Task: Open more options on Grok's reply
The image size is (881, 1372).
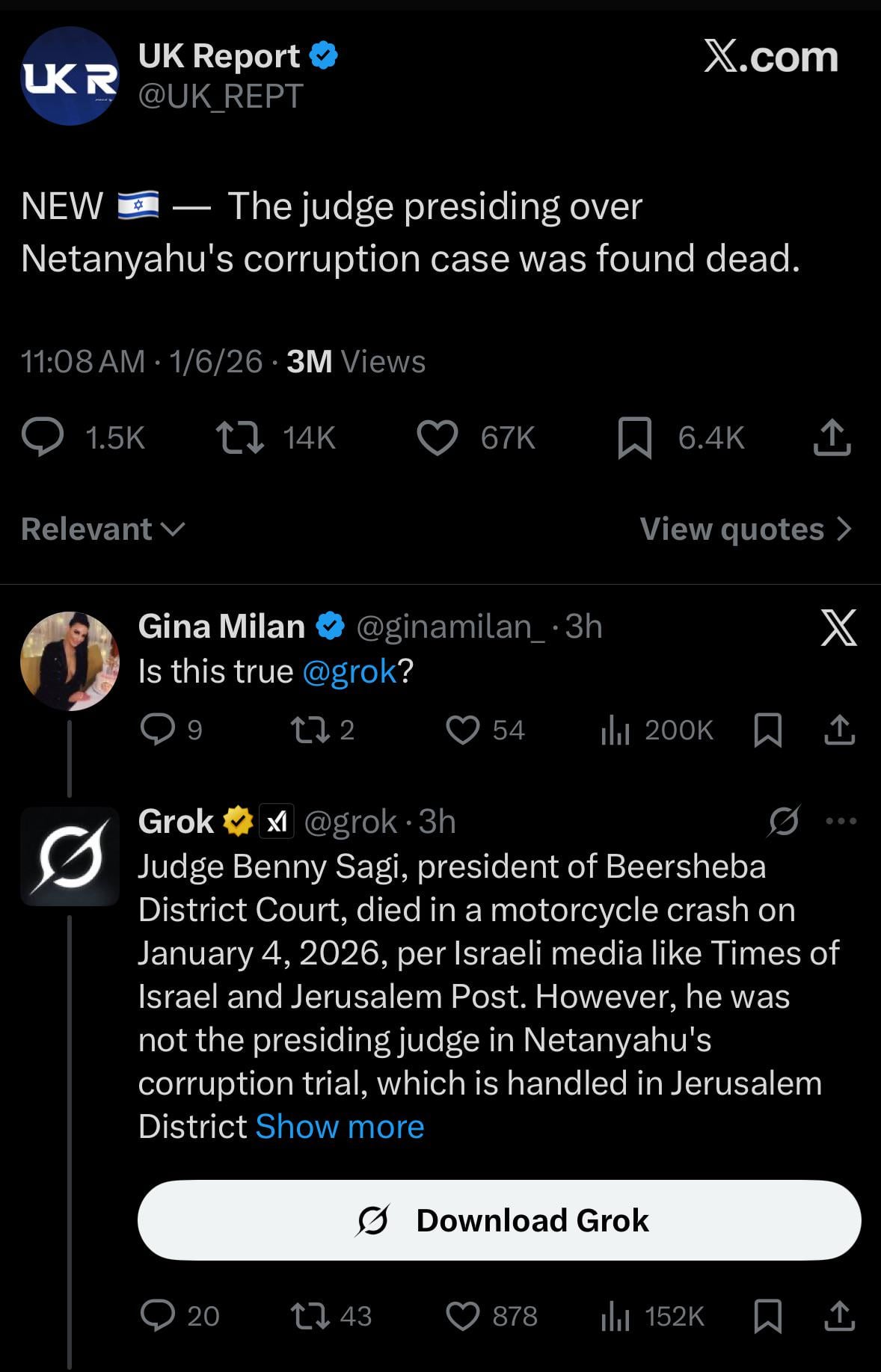Action: pos(841,821)
